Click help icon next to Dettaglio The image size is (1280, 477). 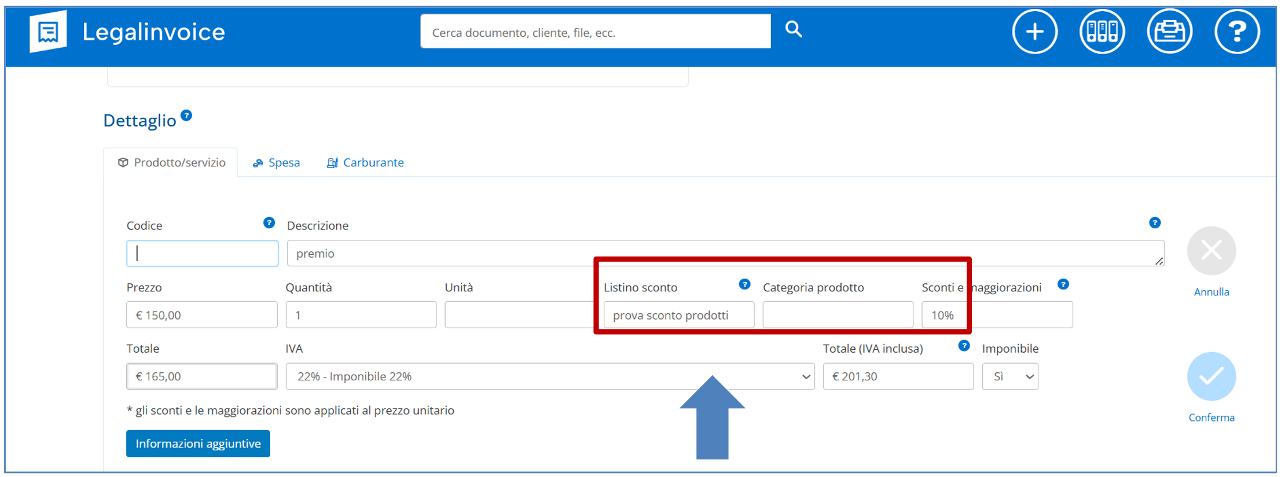(186, 116)
